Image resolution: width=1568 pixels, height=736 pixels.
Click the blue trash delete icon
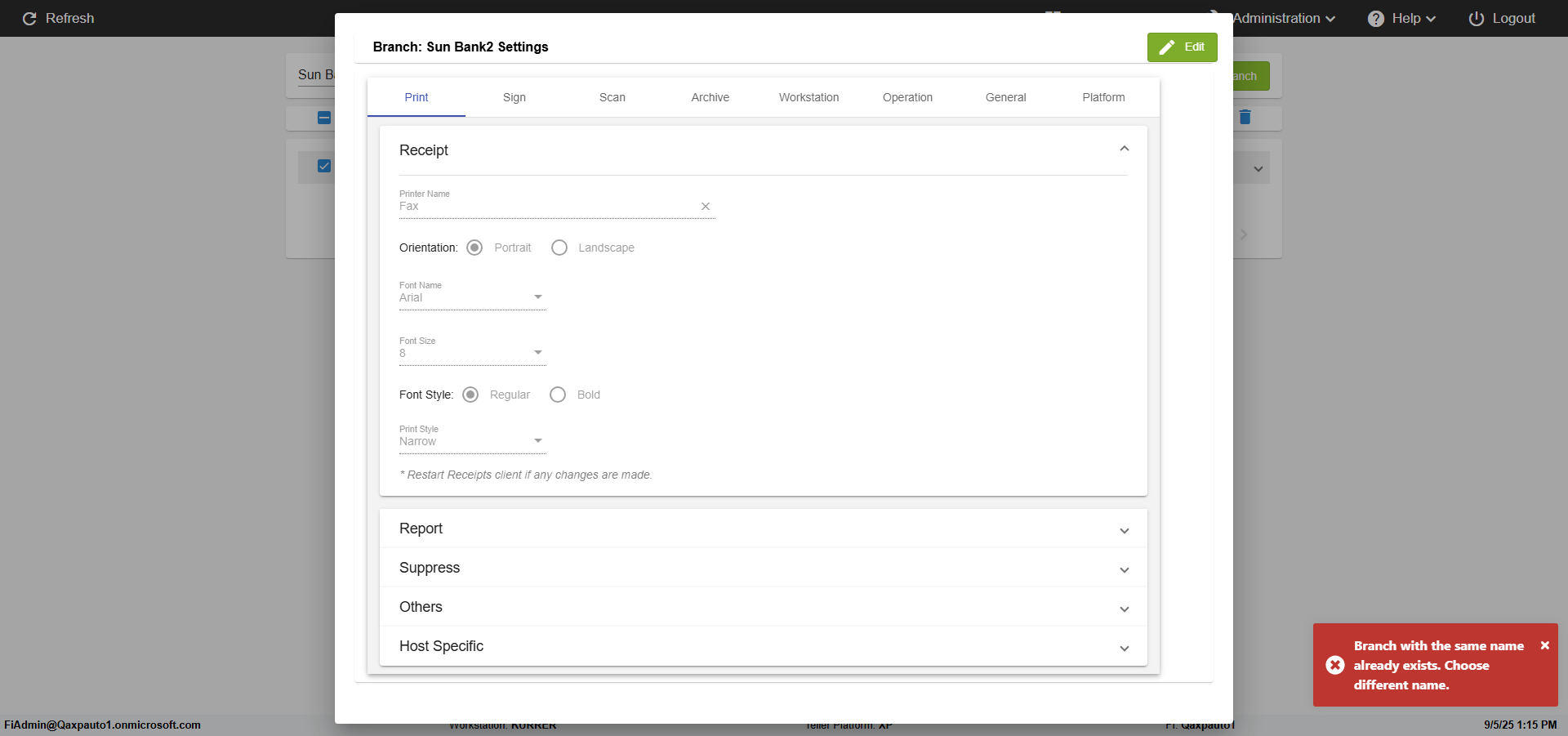coord(1245,117)
